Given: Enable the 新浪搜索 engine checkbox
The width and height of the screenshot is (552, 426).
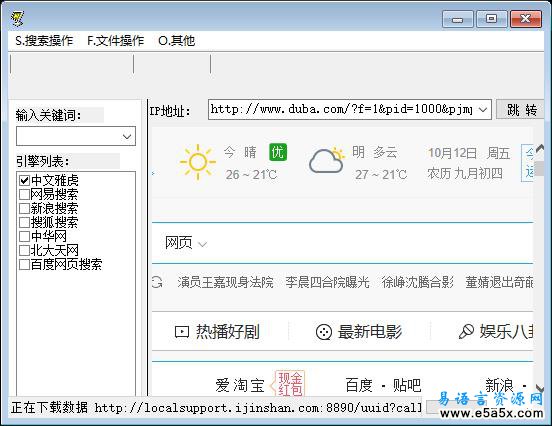Looking at the screenshot, I should pyautogui.click(x=24, y=208).
